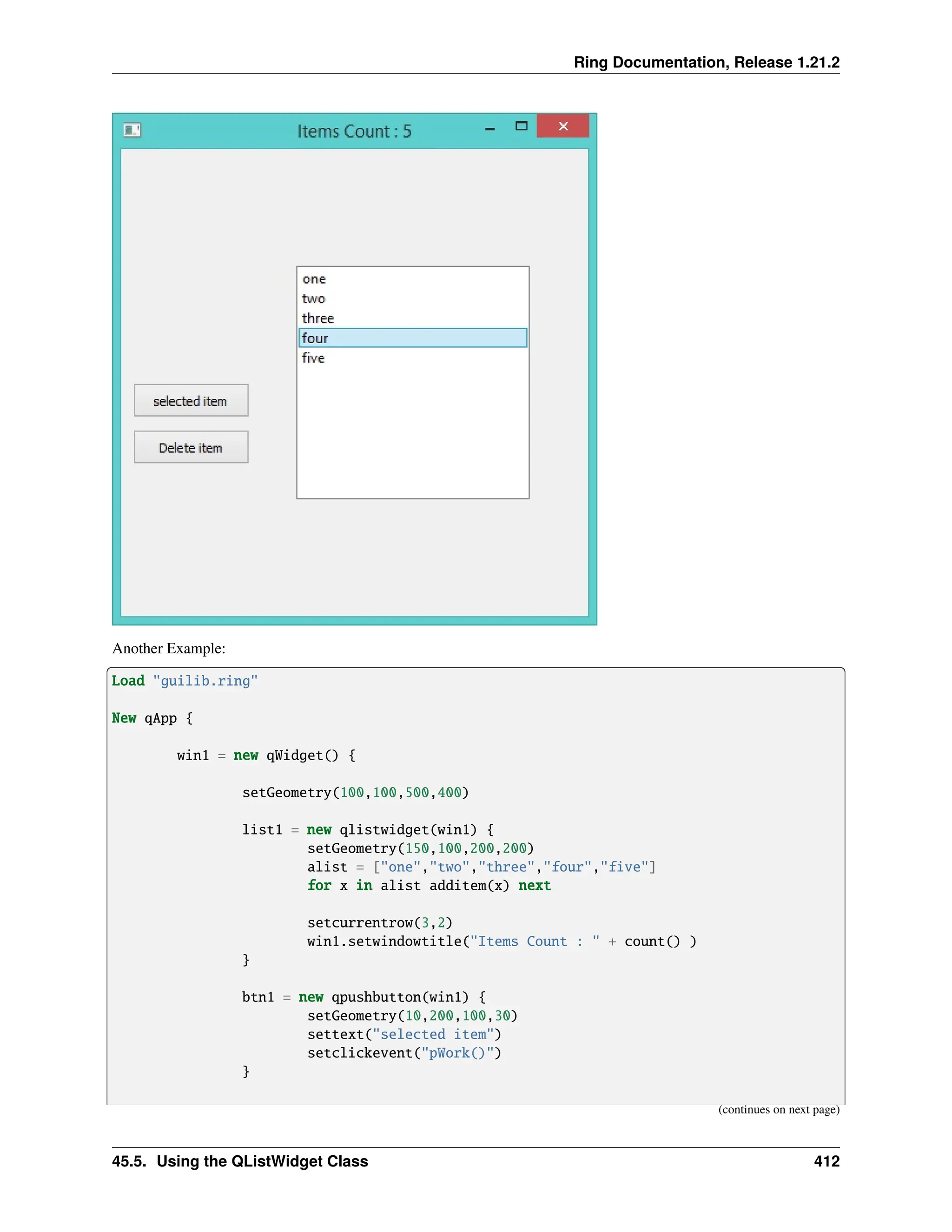Select 'five' in the list
952x1232 pixels.
coord(314,358)
